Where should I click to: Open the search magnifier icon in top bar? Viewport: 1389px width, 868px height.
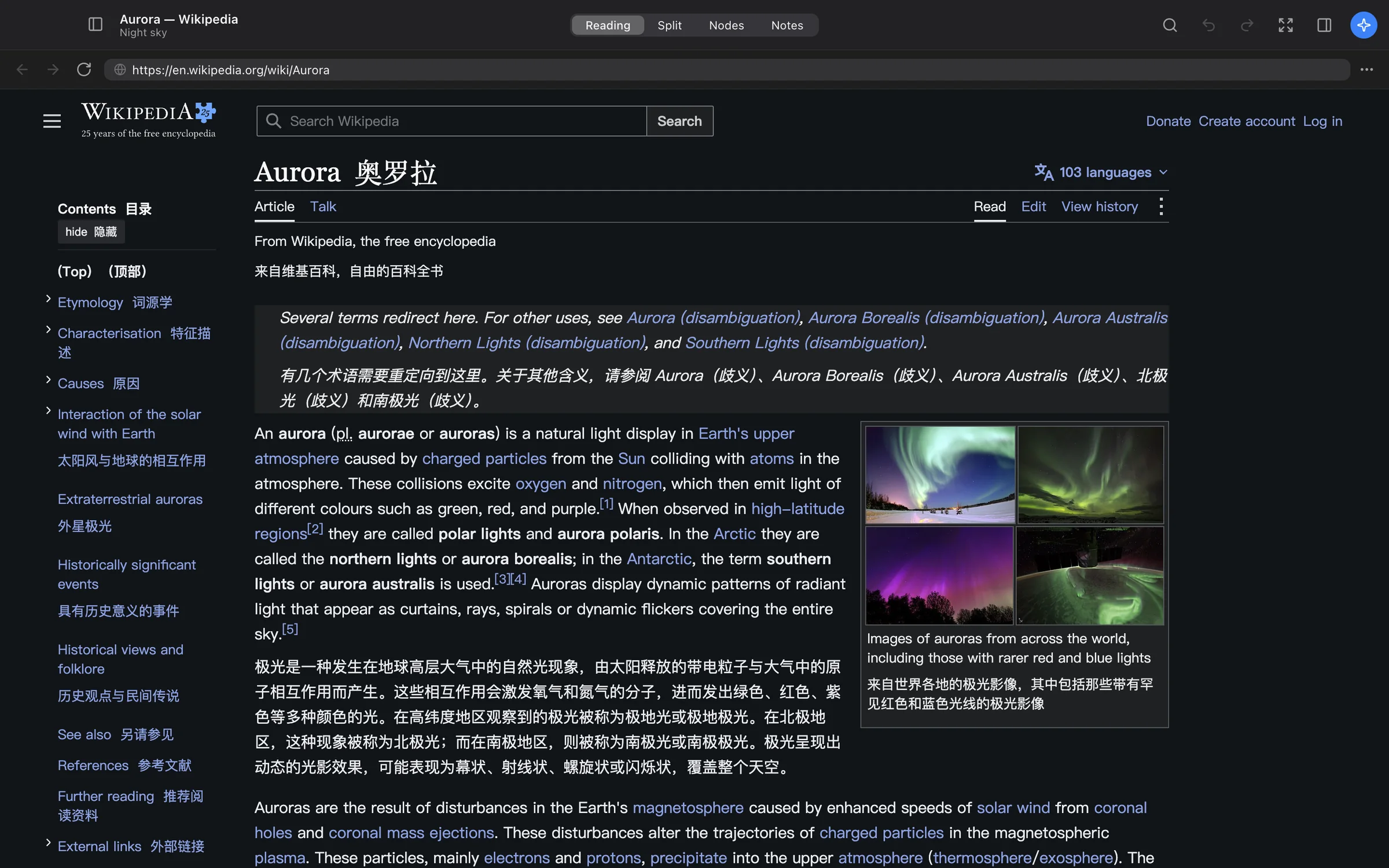[x=1170, y=25]
